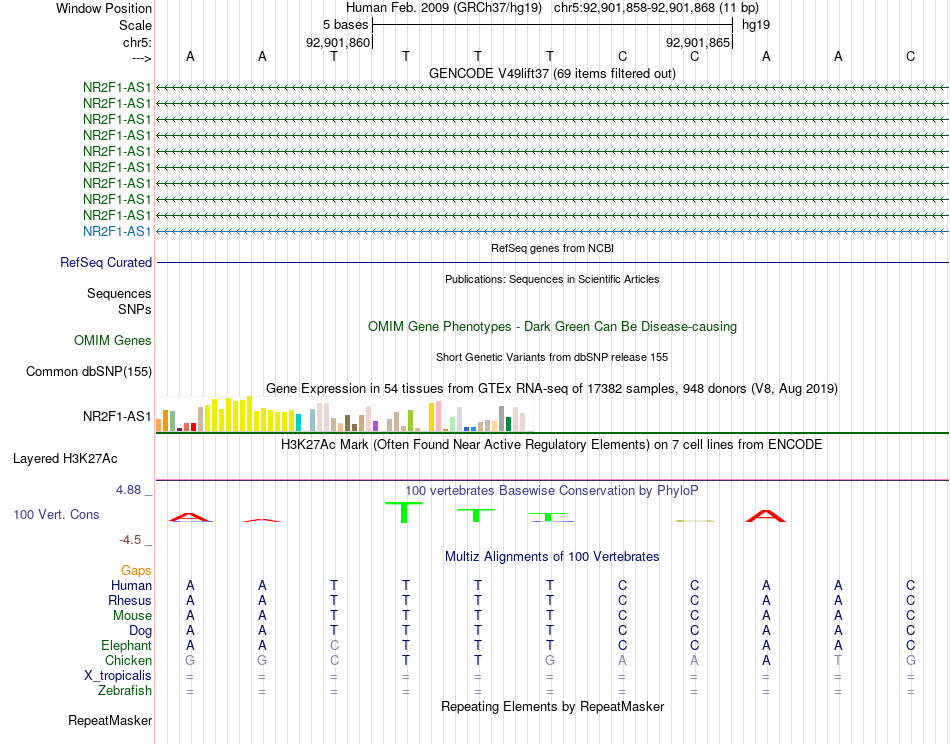Viewport: 950px width, 744px height.
Task: Click the Human alignment row label
Action: coord(131,585)
